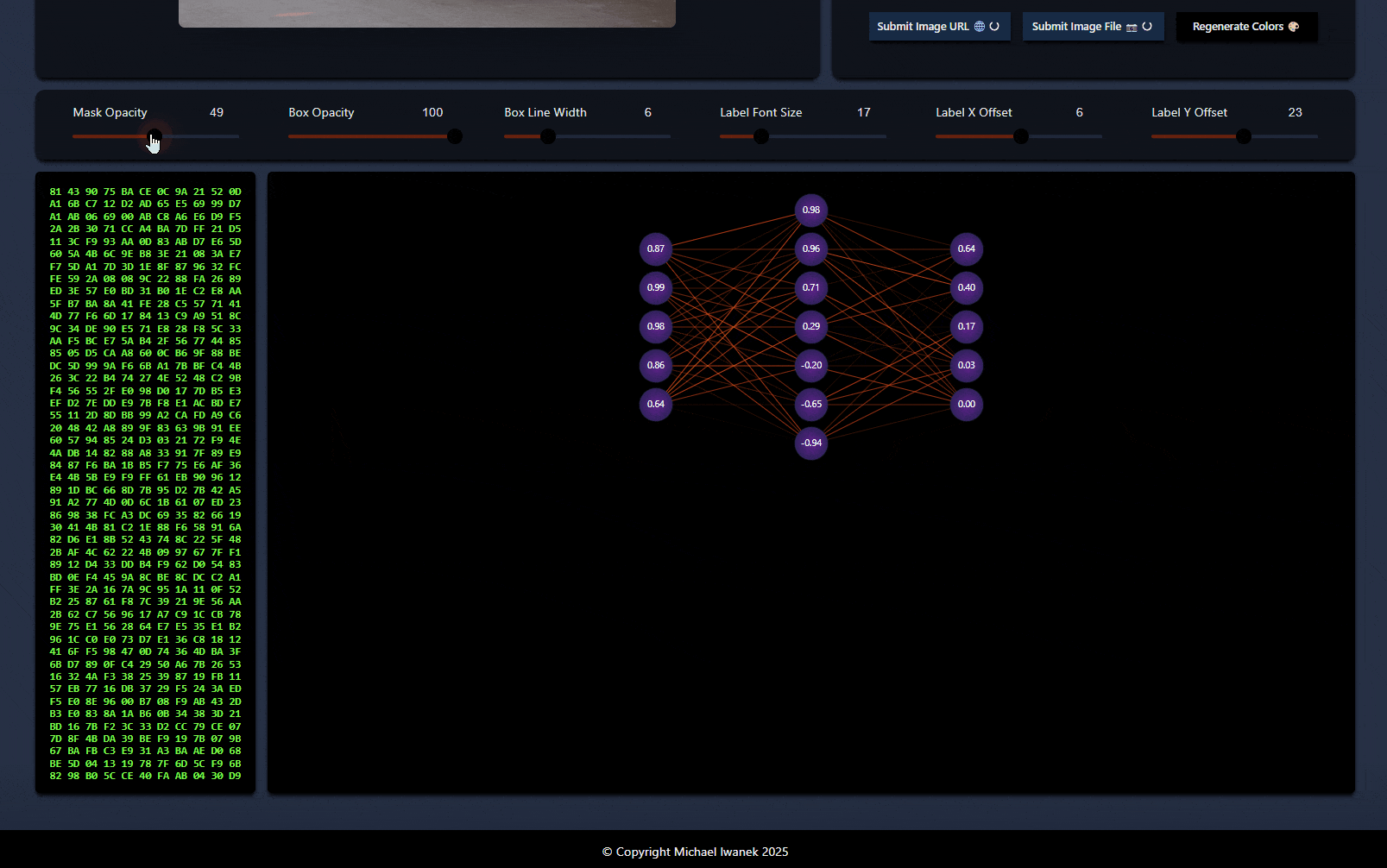
Task: Click the Label Y Offset label
Action: 1189,112
